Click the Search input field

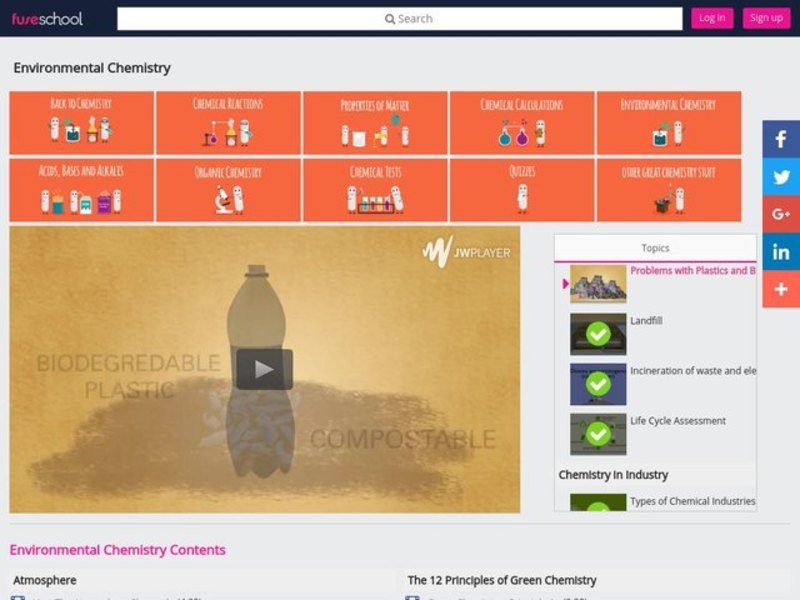coord(400,18)
